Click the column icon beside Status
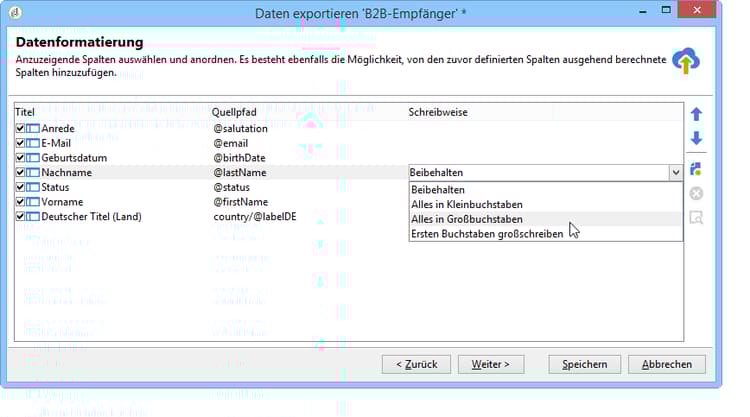This screenshot has width=750, height=417. click(33, 187)
